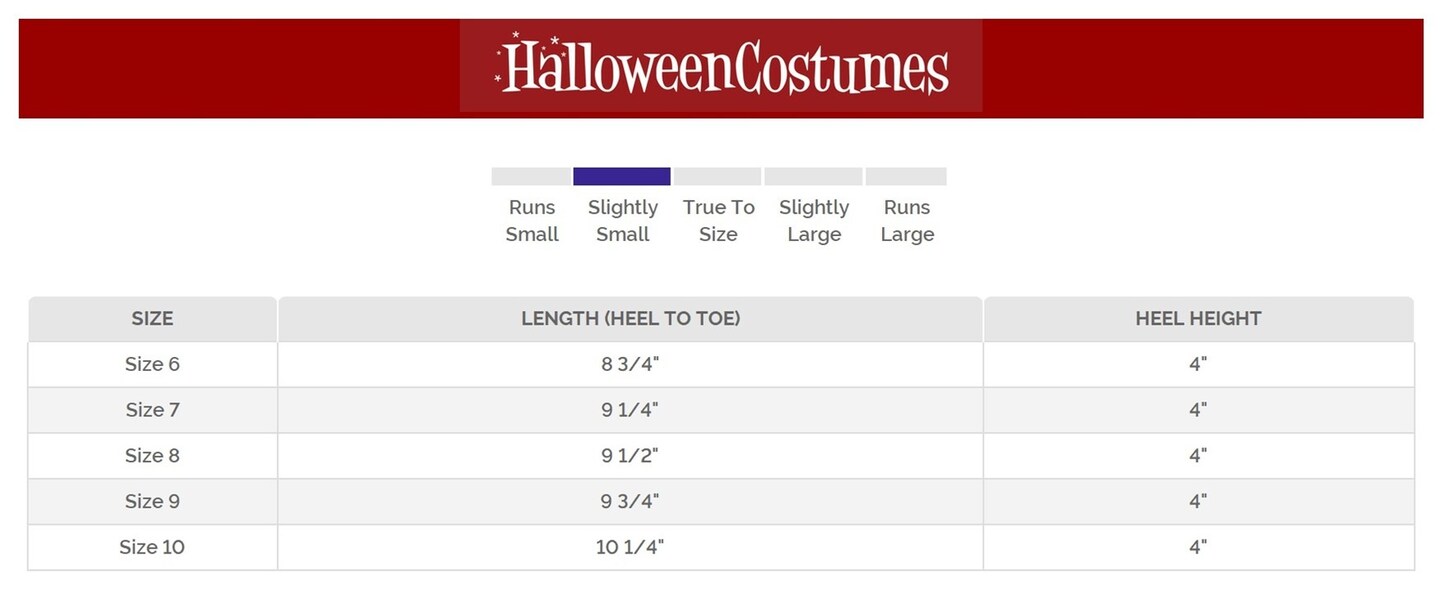Select the Size 9 row label

click(x=152, y=502)
